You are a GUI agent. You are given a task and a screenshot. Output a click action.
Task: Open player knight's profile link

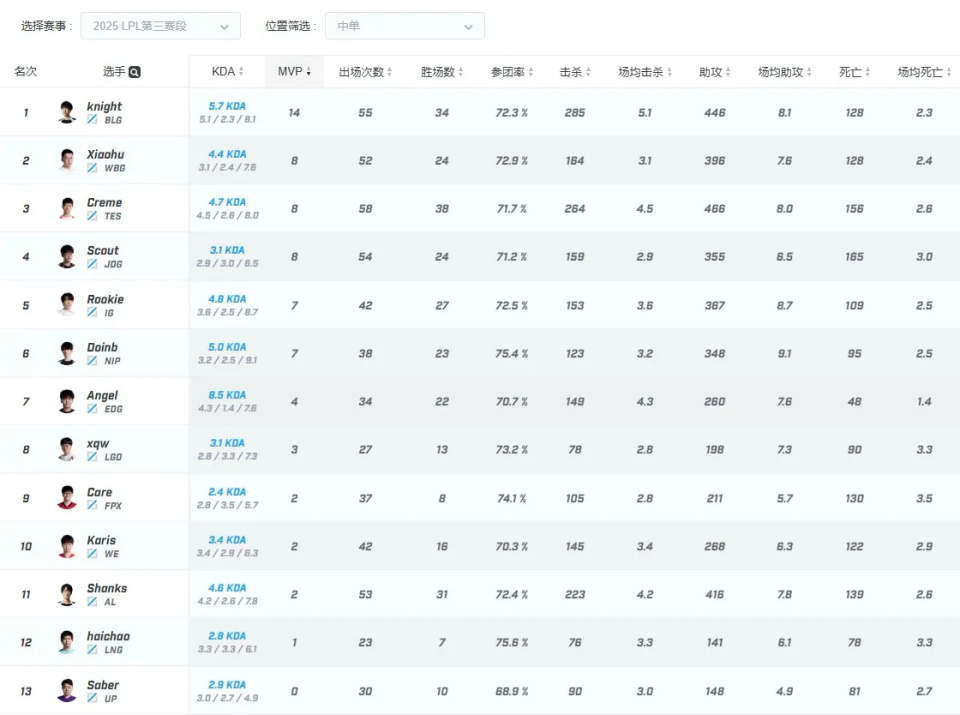tap(104, 106)
